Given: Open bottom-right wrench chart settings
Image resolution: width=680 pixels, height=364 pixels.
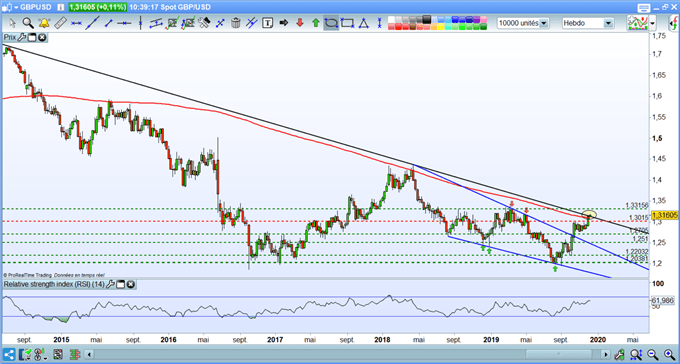Looking at the screenshot, I should tap(619, 354).
